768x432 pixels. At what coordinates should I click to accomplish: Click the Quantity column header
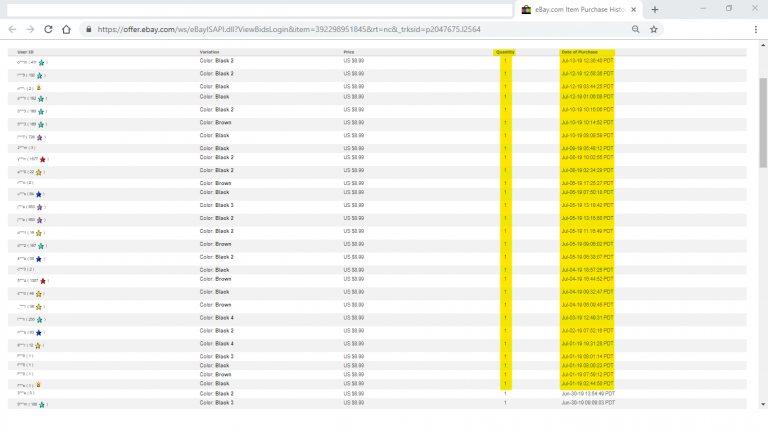[x=505, y=52]
